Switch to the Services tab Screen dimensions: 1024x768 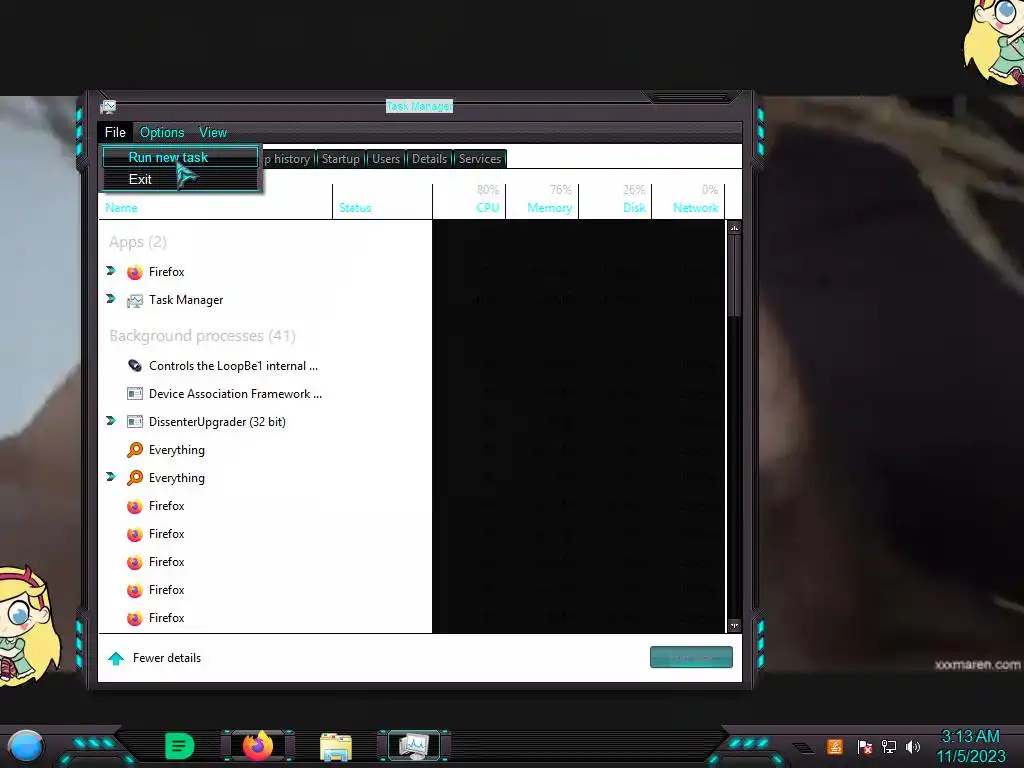[480, 159]
